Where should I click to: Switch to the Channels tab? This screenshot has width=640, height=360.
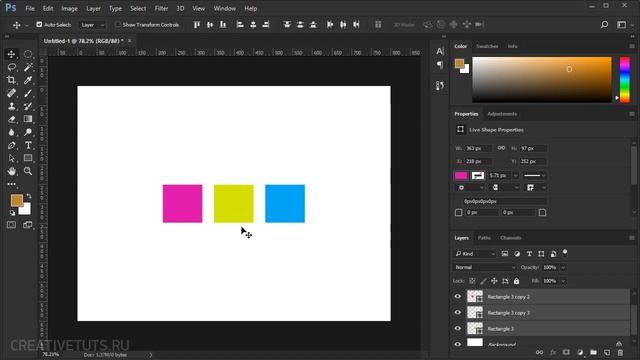coord(511,238)
